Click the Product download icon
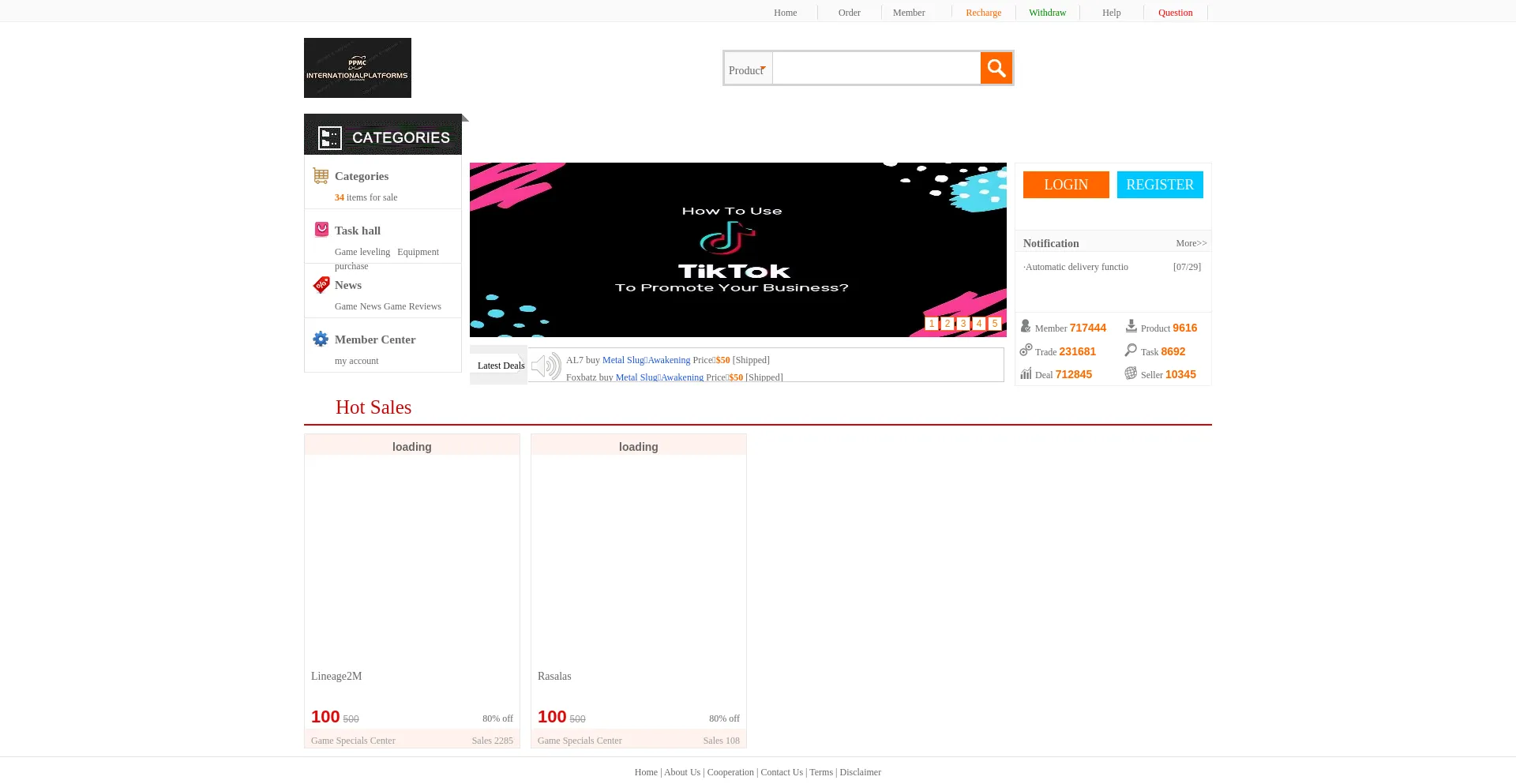 [1131, 326]
